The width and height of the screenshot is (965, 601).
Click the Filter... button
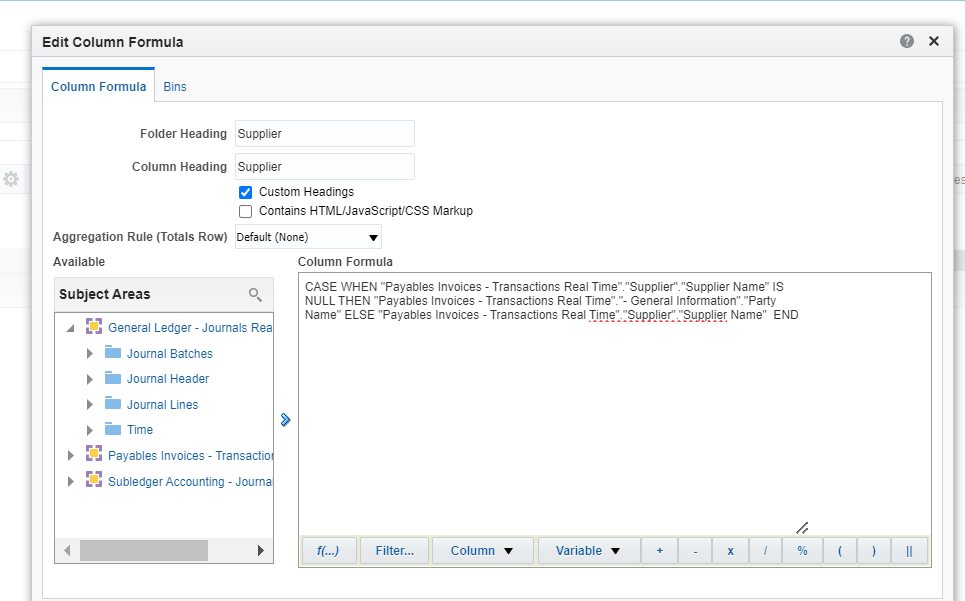[394, 550]
